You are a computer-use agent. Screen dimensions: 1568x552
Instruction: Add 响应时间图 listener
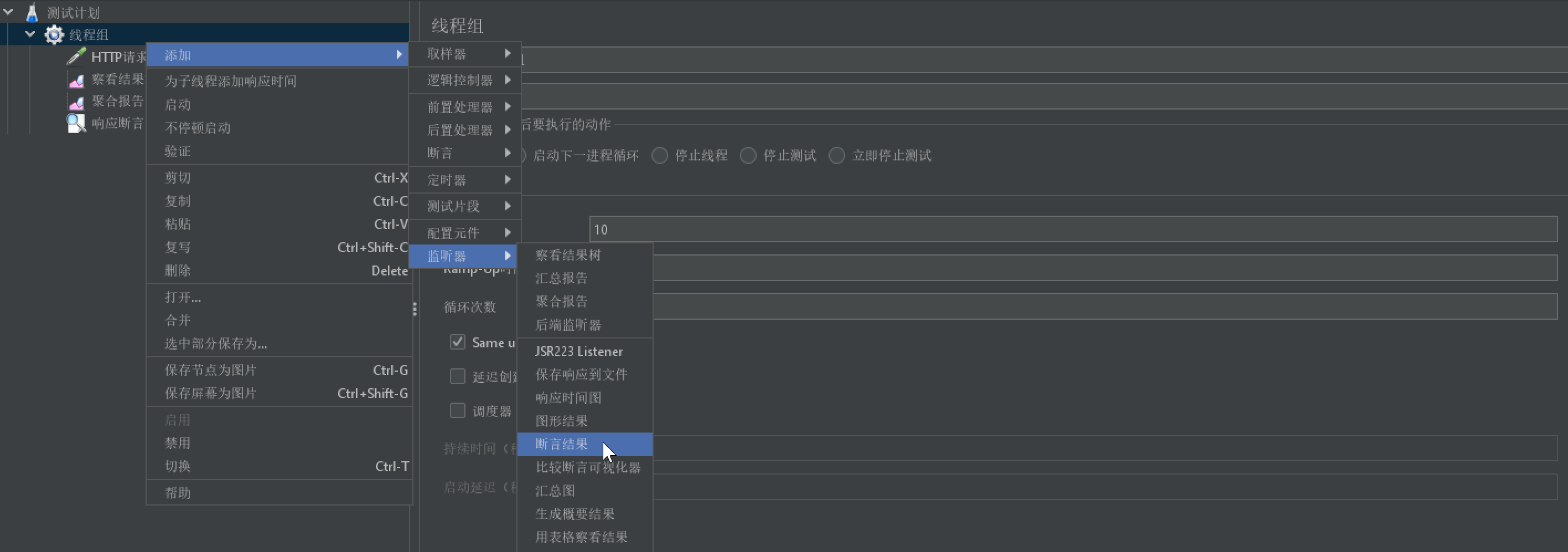coord(585,398)
